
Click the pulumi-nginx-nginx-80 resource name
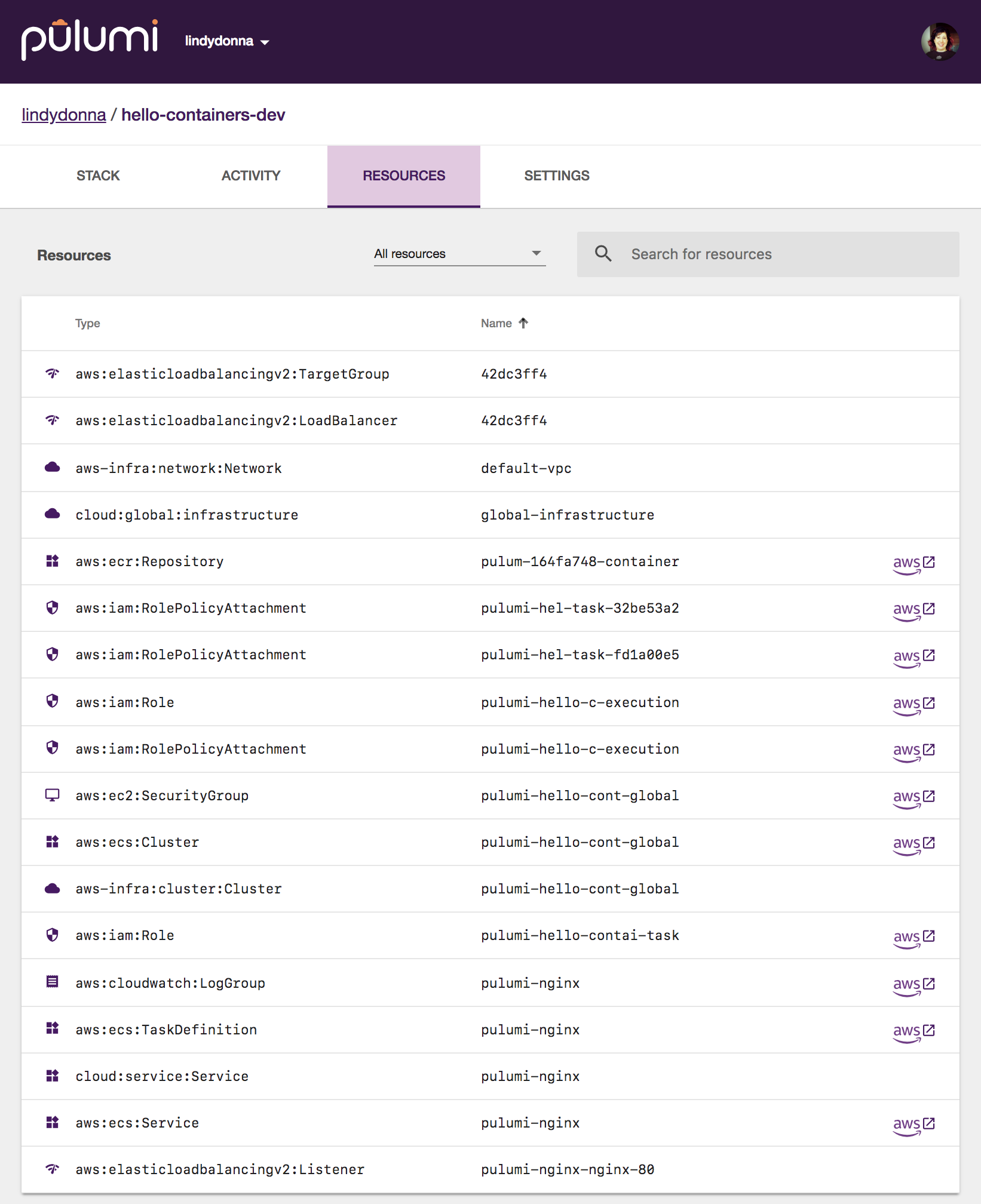click(x=568, y=1169)
